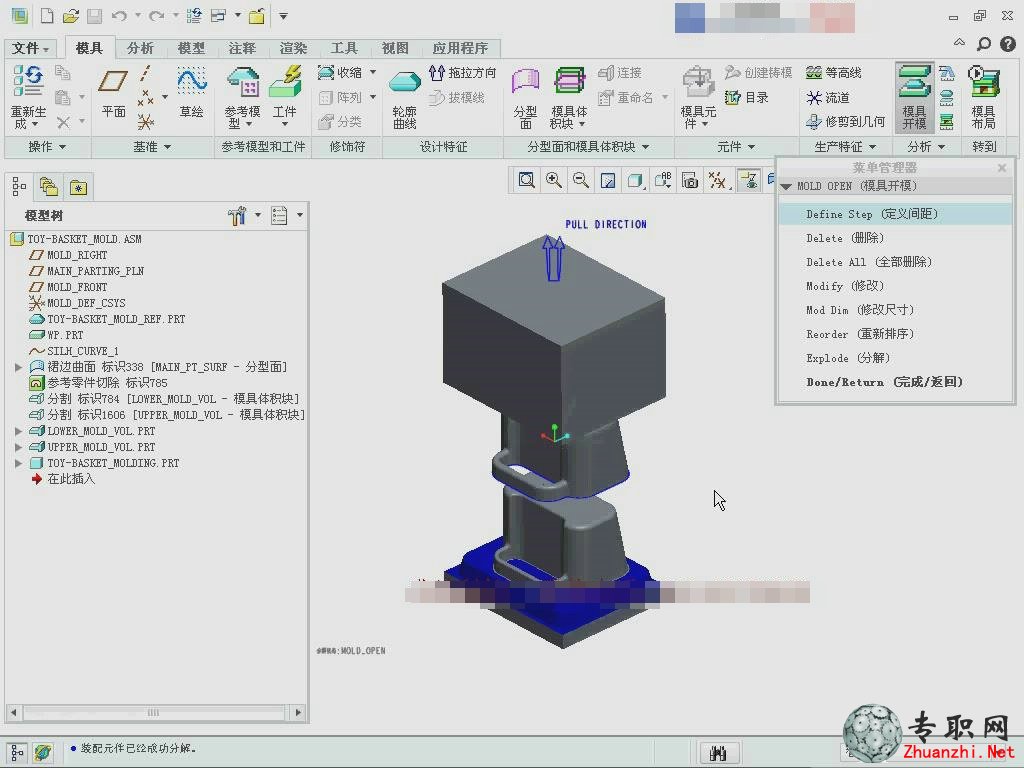
Task: Expand the 裙边曲面 标识338 tree node
Action: click(x=18, y=367)
